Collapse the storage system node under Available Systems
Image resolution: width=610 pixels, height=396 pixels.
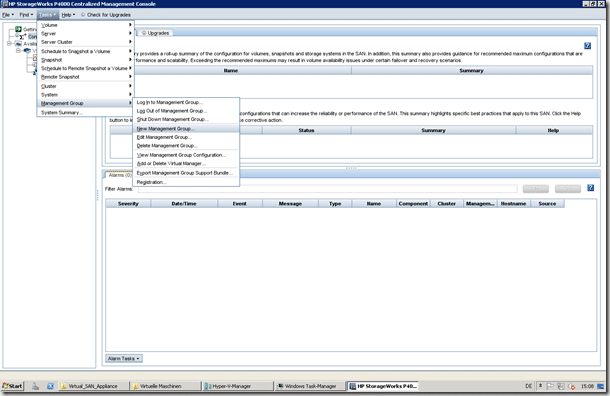tap(18, 51)
